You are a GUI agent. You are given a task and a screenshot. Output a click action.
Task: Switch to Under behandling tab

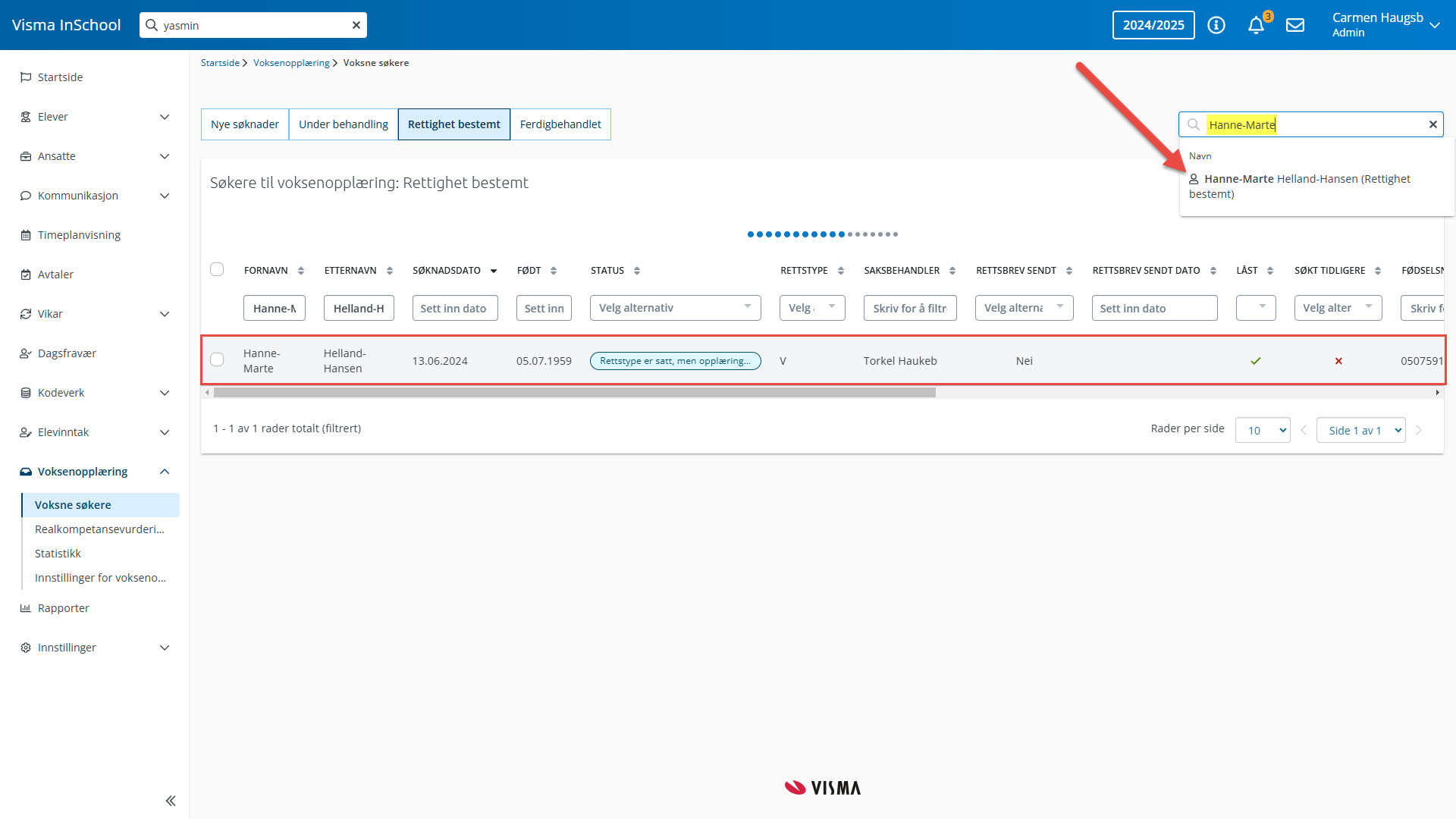[344, 124]
